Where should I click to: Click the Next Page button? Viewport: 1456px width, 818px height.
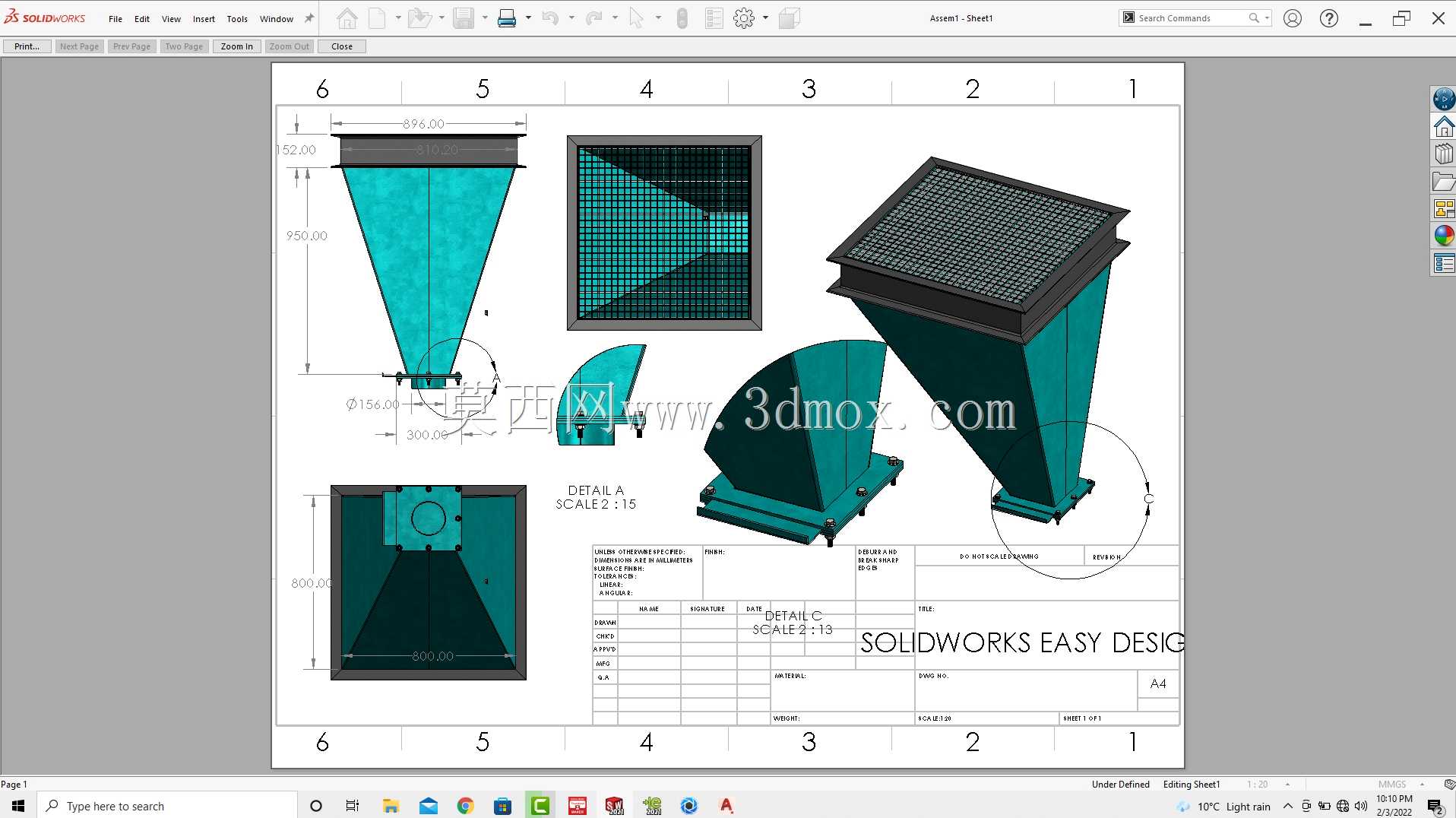(79, 46)
